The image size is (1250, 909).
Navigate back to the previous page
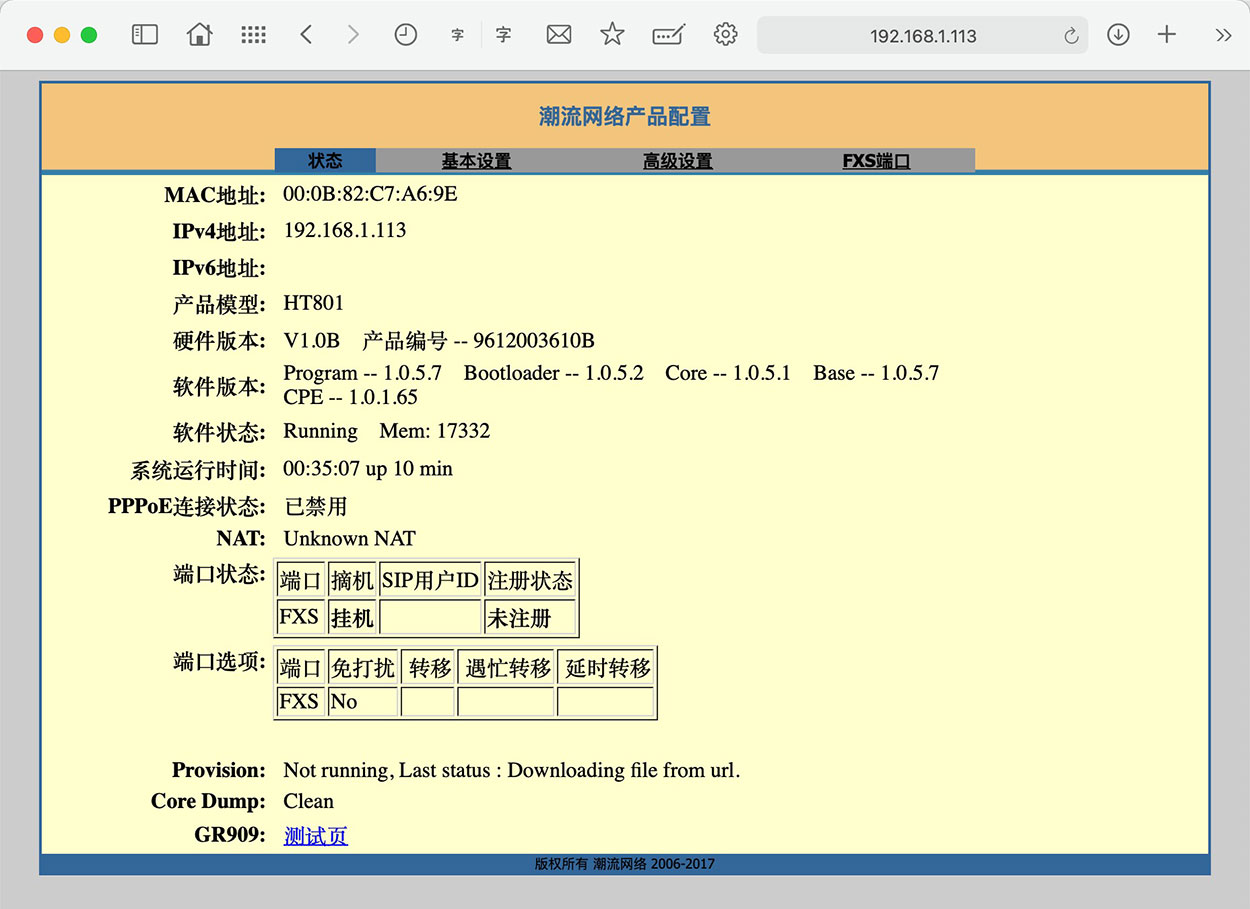(306, 35)
